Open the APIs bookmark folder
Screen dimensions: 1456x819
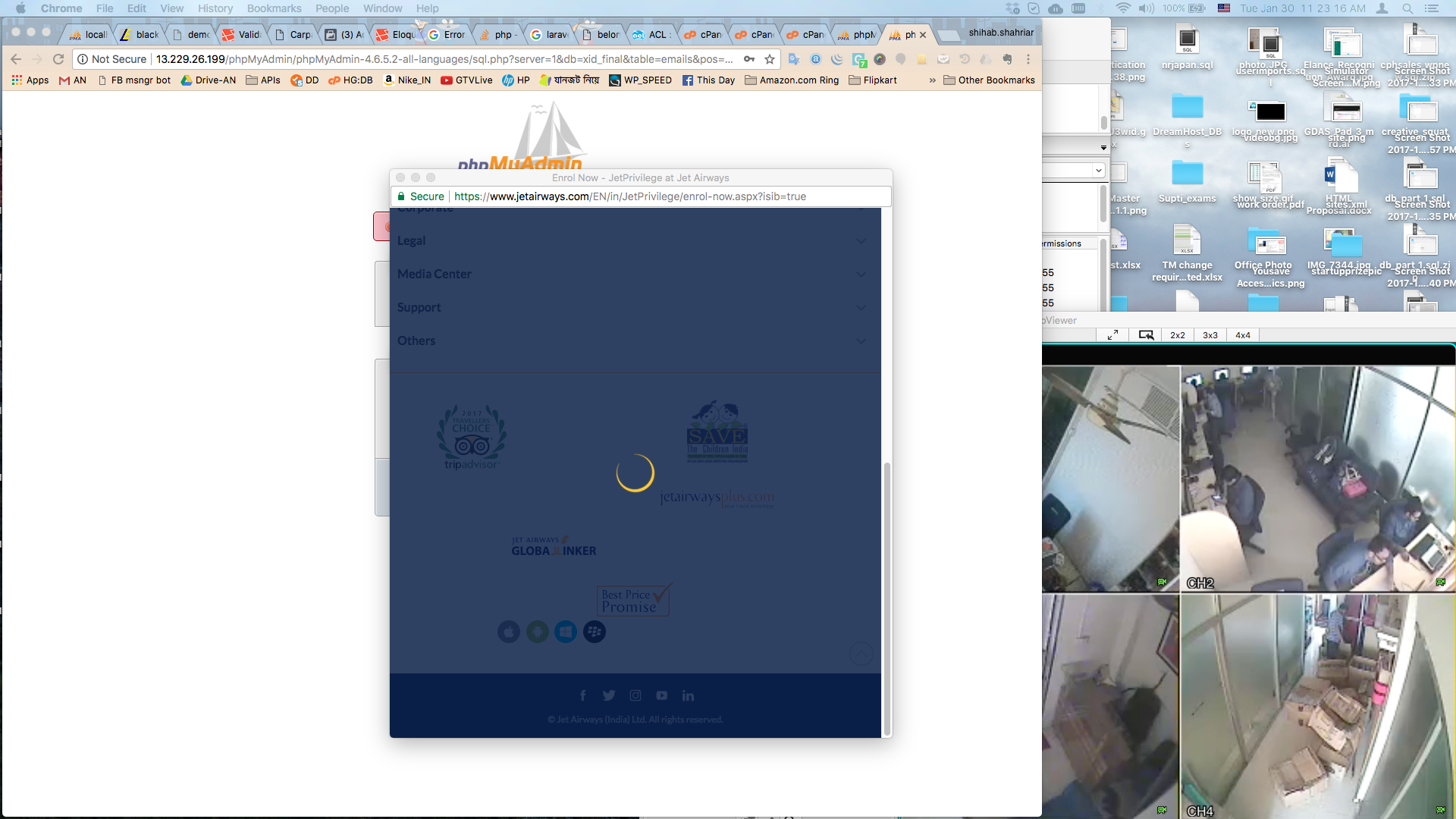[263, 80]
